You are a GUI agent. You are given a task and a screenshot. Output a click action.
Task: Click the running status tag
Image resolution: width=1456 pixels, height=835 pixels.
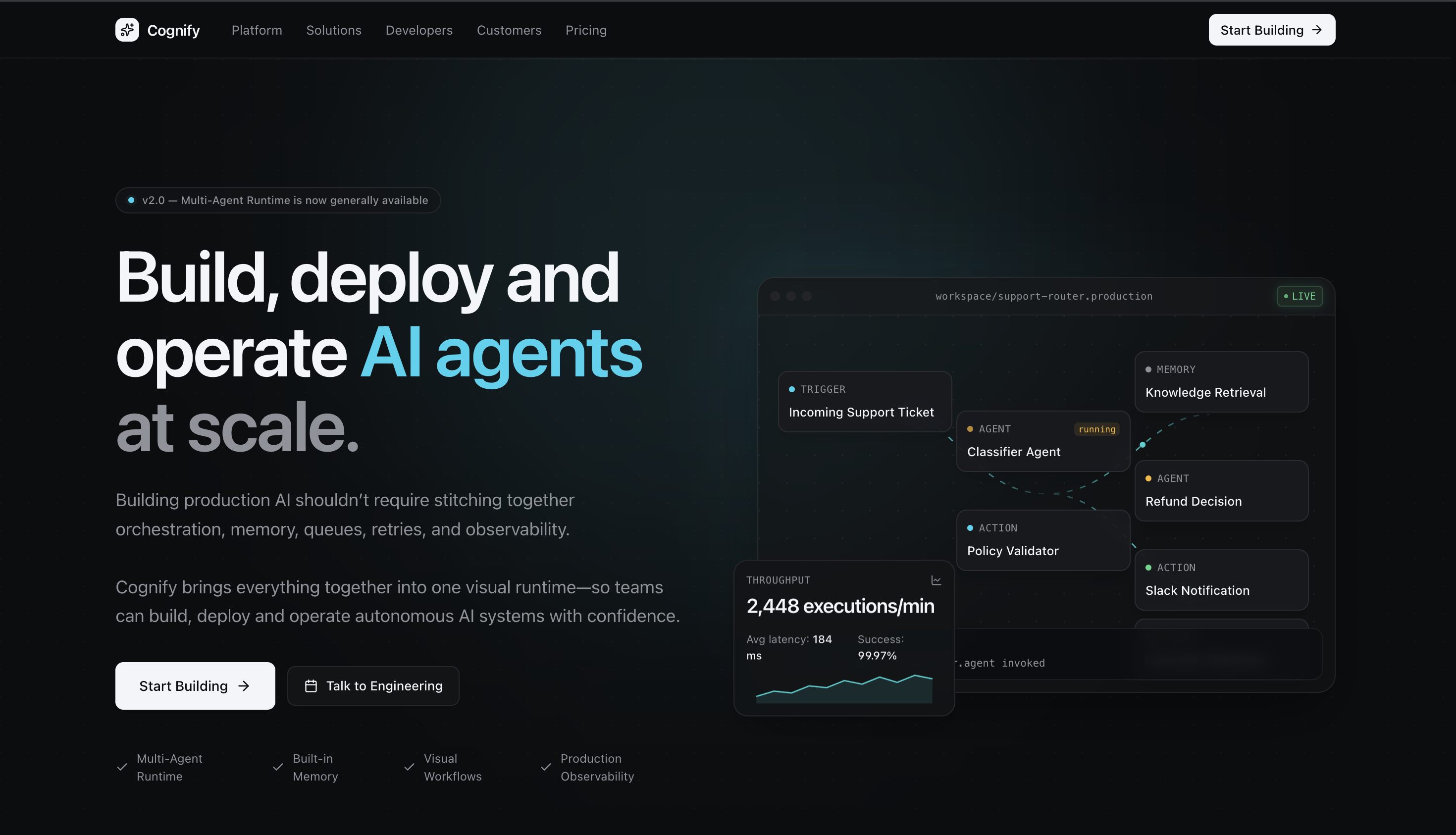coord(1096,429)
